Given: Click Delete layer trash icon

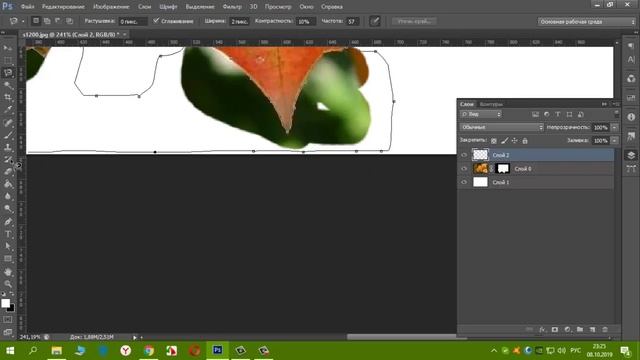Looking at the screenshot, I should coord(605,329).
